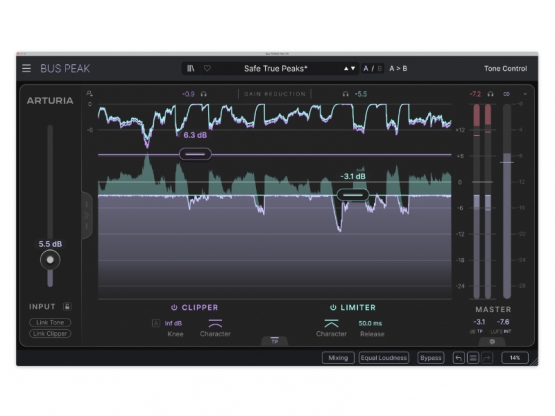Select the previous preset with up arrow
Viewport: 555px width, 416px height.
(x=346, y=68)
